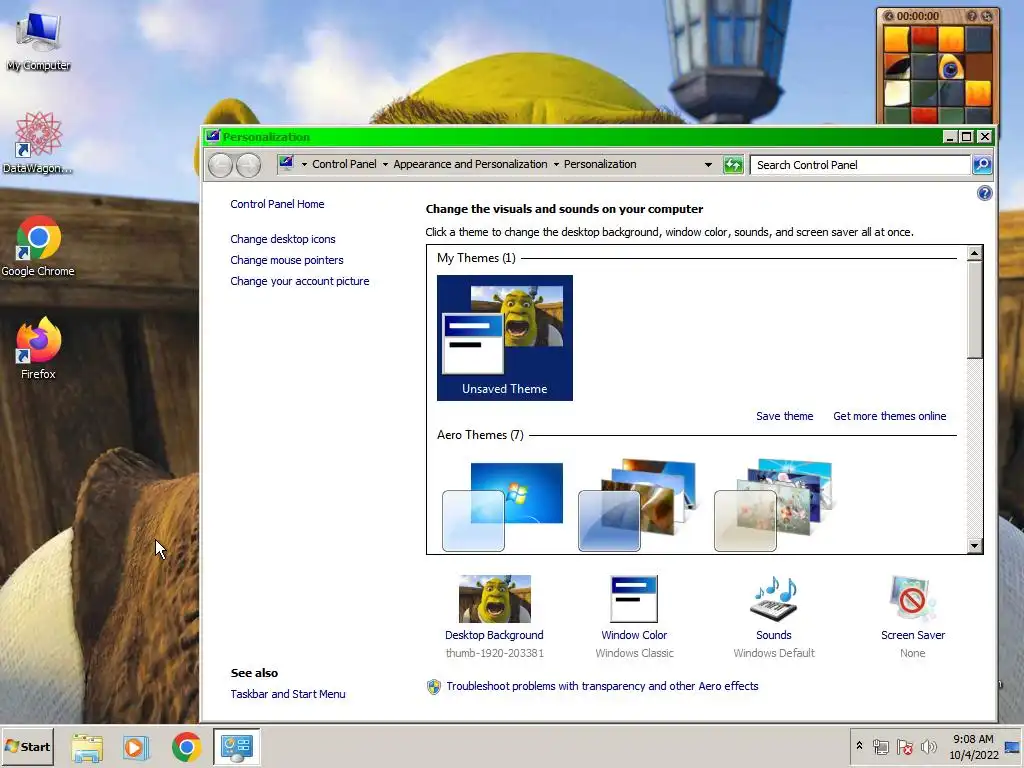Image resolution: width=1024 pixels, height=768 pixels.
Task: Click Change desktop icons link
Action: (283, 239)
